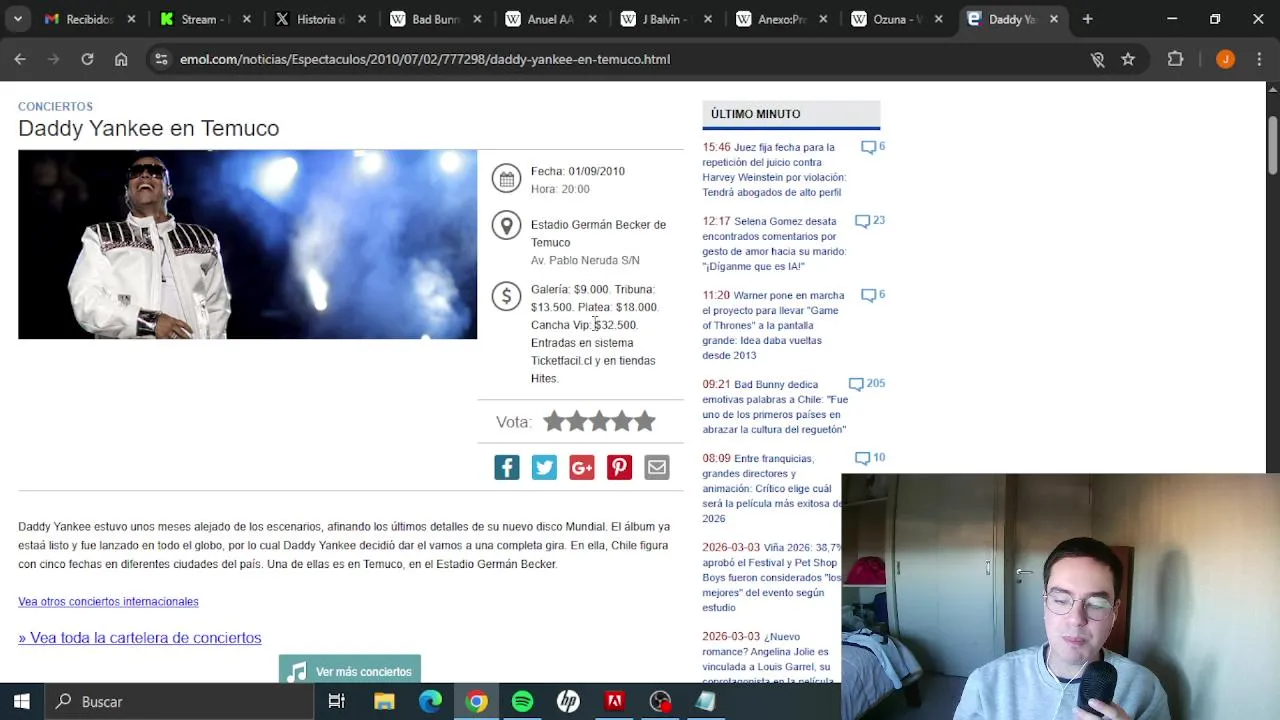The image size is (1280, 720).
Task: Send the article by email icon
Action: (657, 467)
